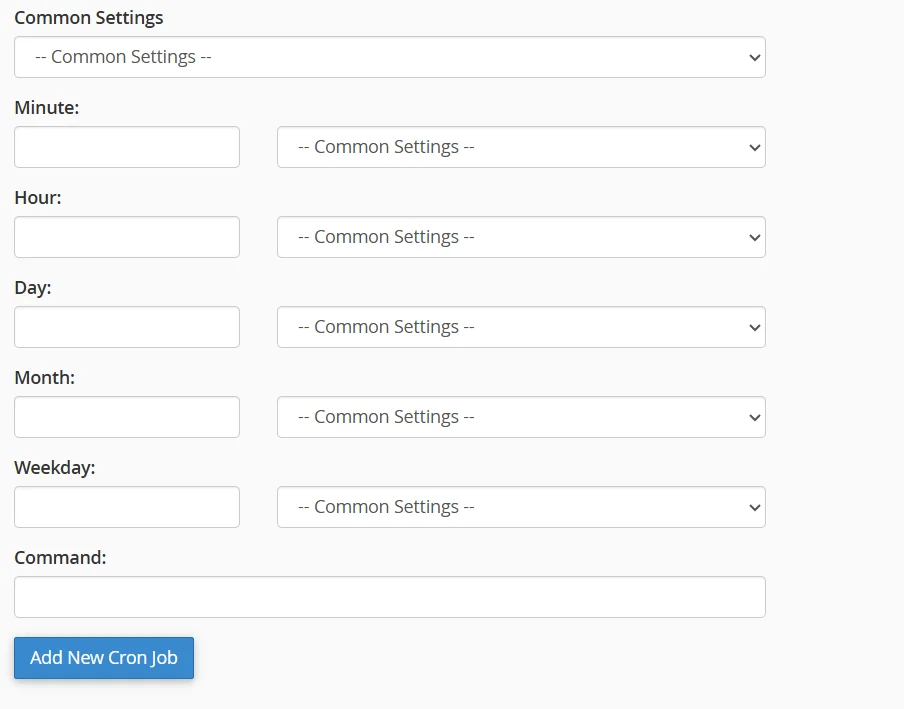Expand the Weekday row Common Settings dropdown

point(520,507)
